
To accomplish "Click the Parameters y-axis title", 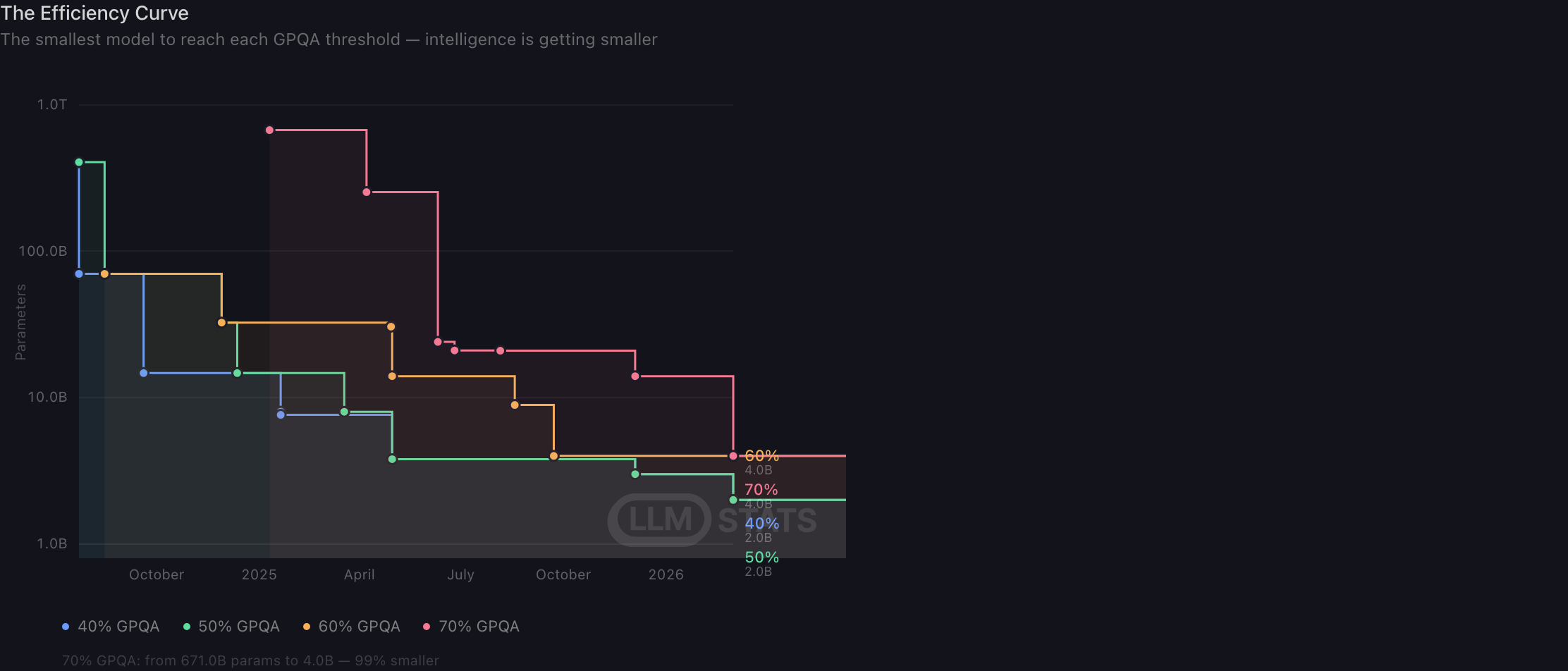I will click(x=20, y=322).
